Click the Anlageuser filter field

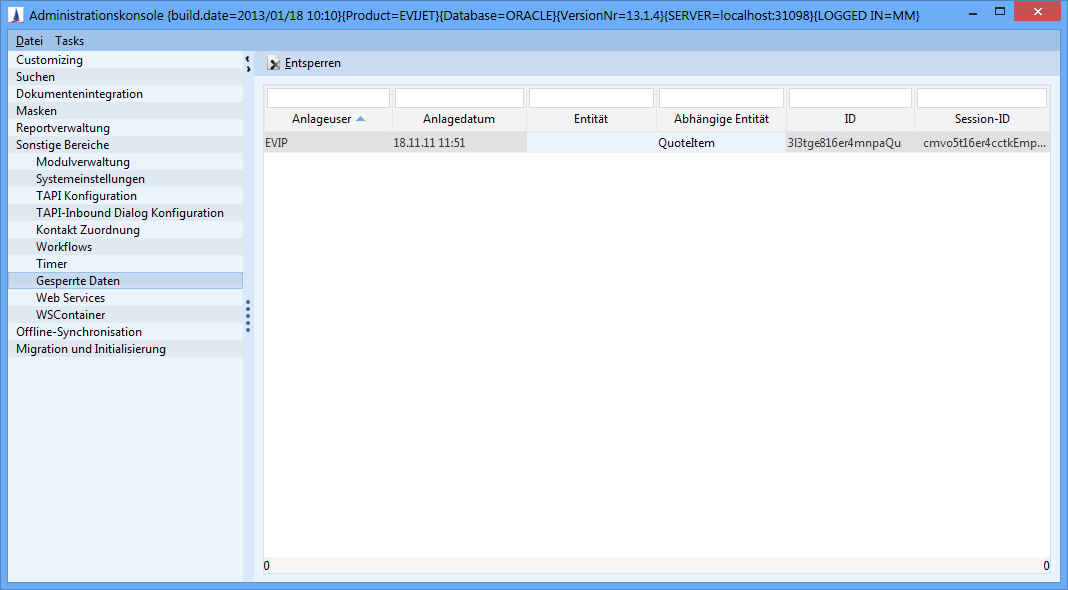coord(328,98)
